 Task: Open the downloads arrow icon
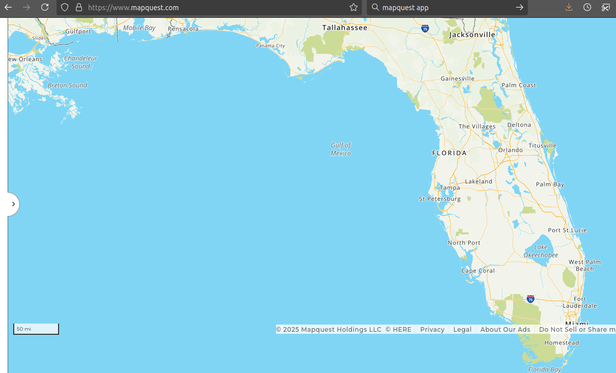568,7
